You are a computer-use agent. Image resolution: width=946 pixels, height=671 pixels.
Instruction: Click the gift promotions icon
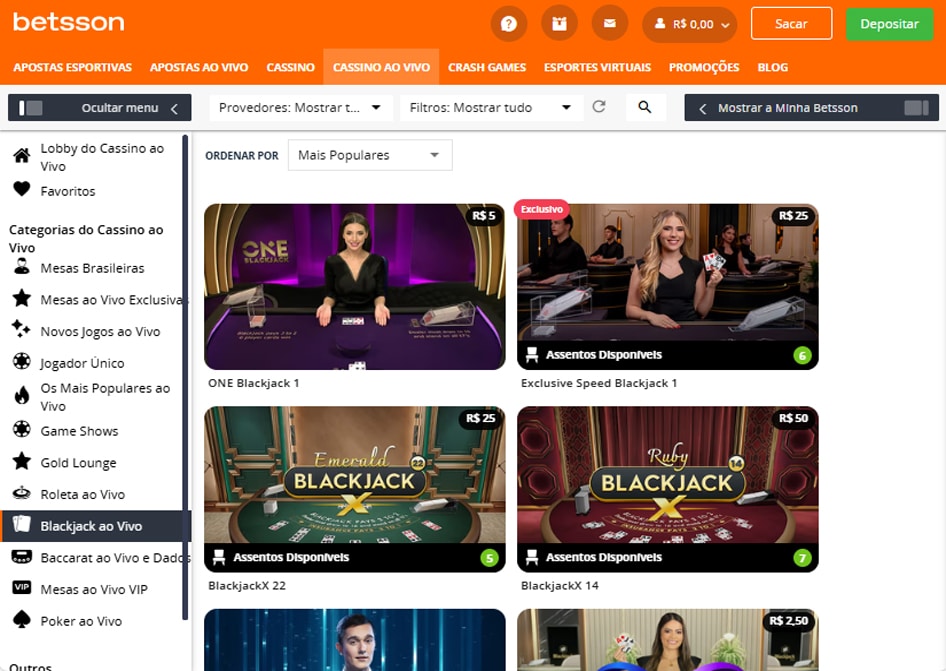tap(559, 23)
